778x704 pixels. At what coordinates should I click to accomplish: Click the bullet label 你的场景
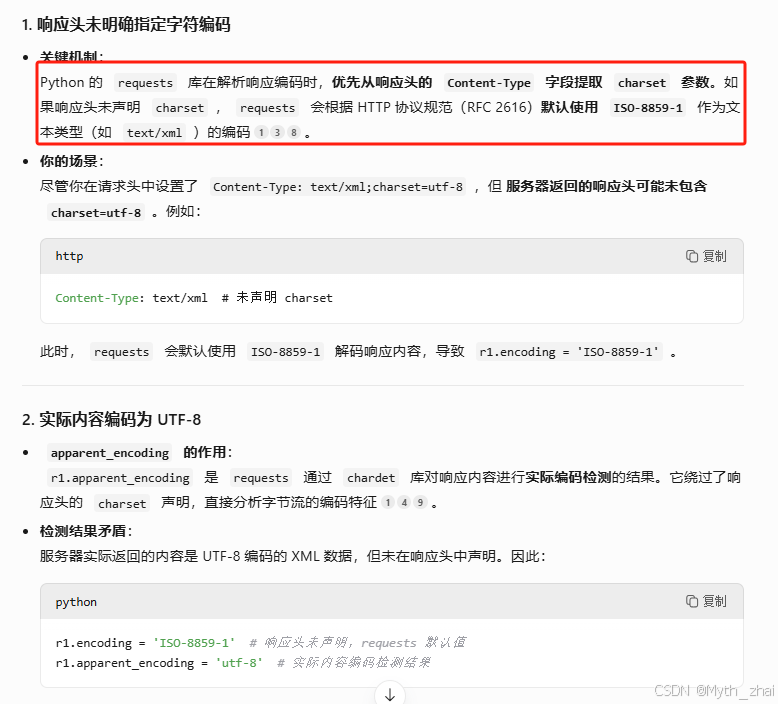71,161
